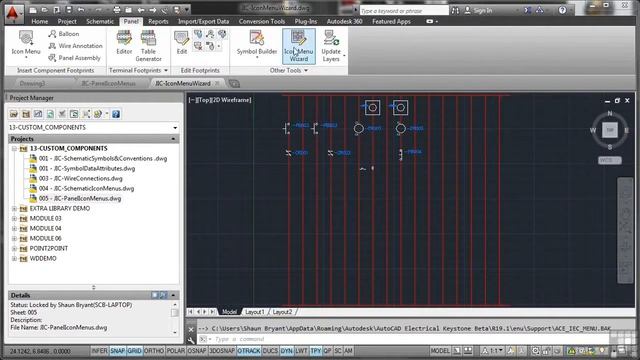Launch the Table Generator tool
This screenshot has width=640, height=360.
149,46
